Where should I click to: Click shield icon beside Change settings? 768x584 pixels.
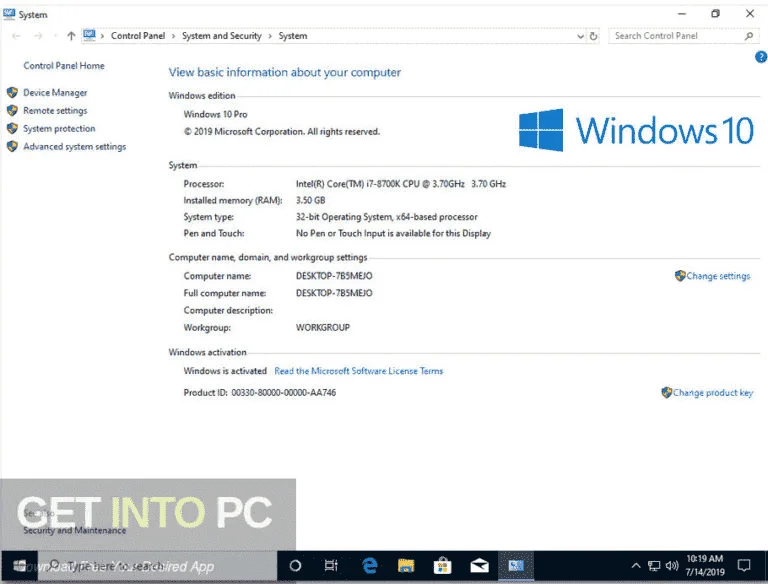680,275
